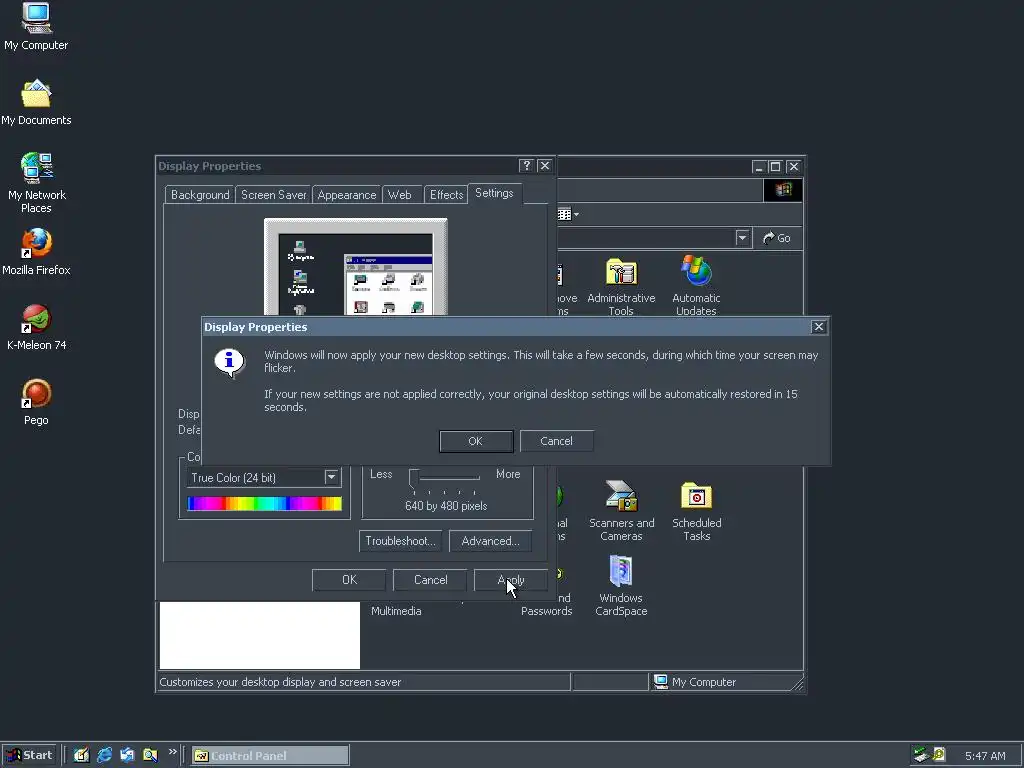
Task: Click the Show Desktop quick launch icon
Action: [81, 755]
